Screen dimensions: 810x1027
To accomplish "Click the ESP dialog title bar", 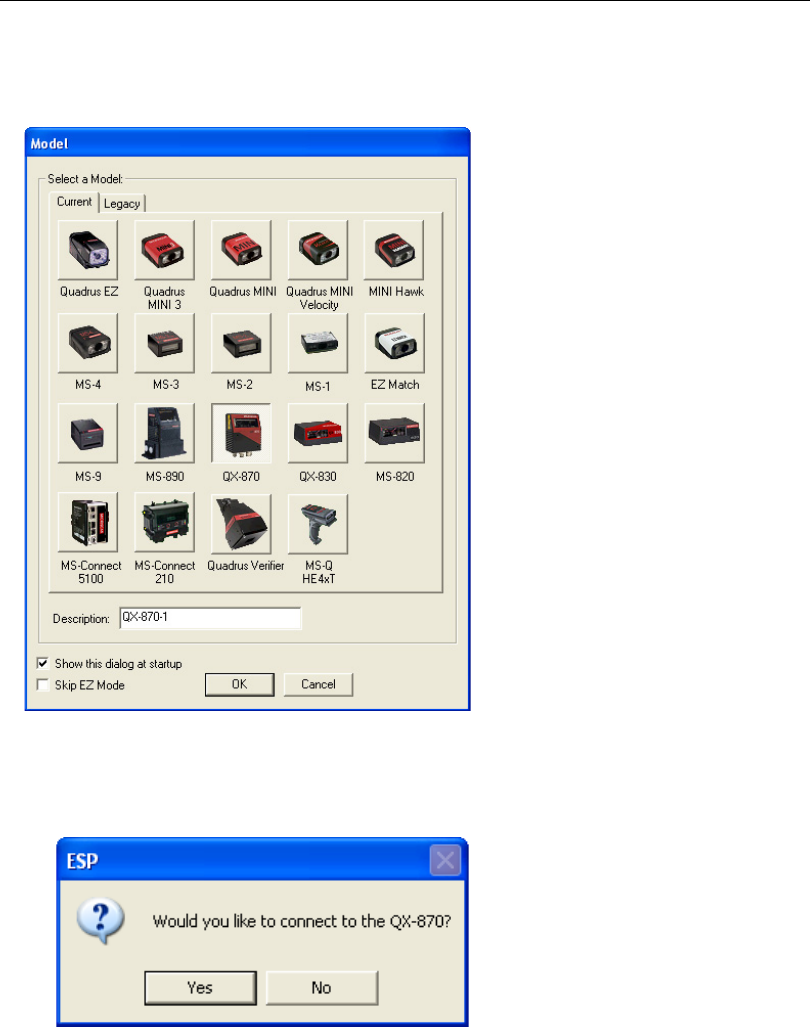I will [262, 859].
